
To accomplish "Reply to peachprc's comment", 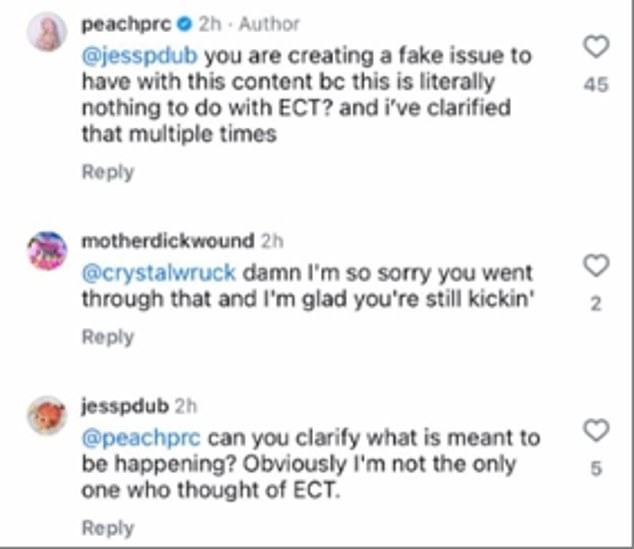I will pyautogui.click(x=107, y=172).
